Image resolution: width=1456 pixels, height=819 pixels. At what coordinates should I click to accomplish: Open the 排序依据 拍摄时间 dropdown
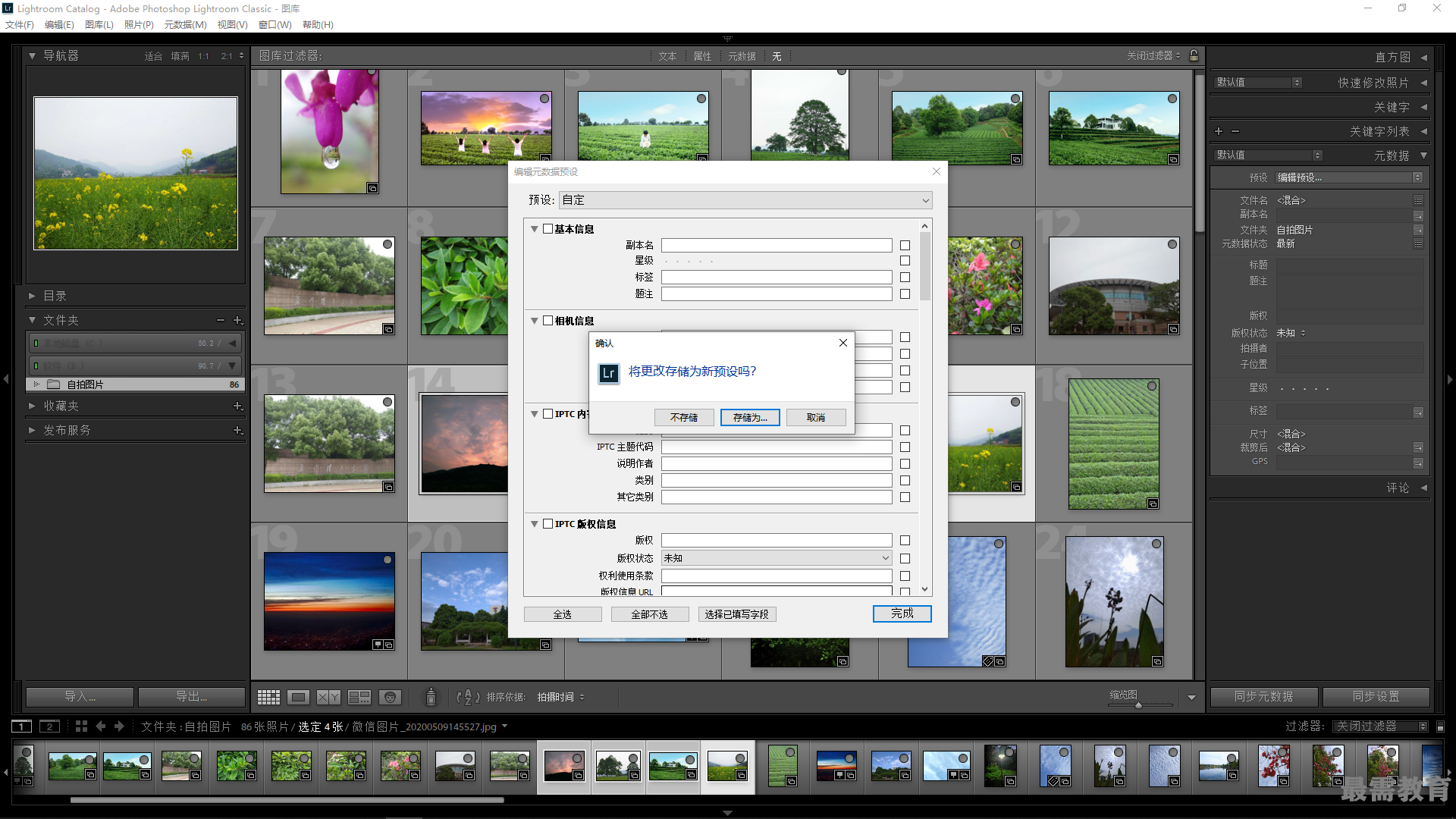pyautogui.click(x=560, y=697)
